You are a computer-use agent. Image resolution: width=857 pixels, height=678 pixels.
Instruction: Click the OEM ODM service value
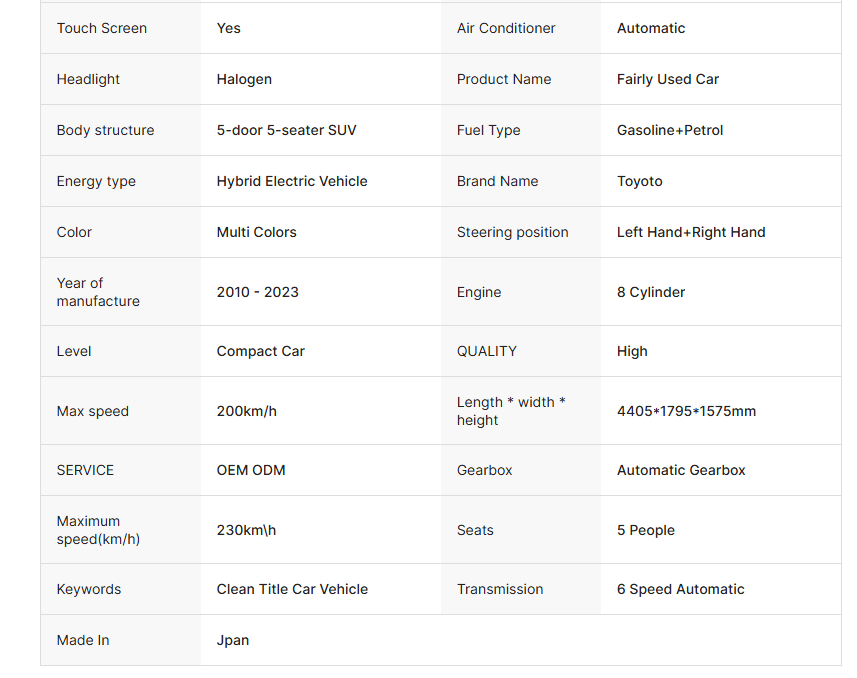(x=251, y=470)
